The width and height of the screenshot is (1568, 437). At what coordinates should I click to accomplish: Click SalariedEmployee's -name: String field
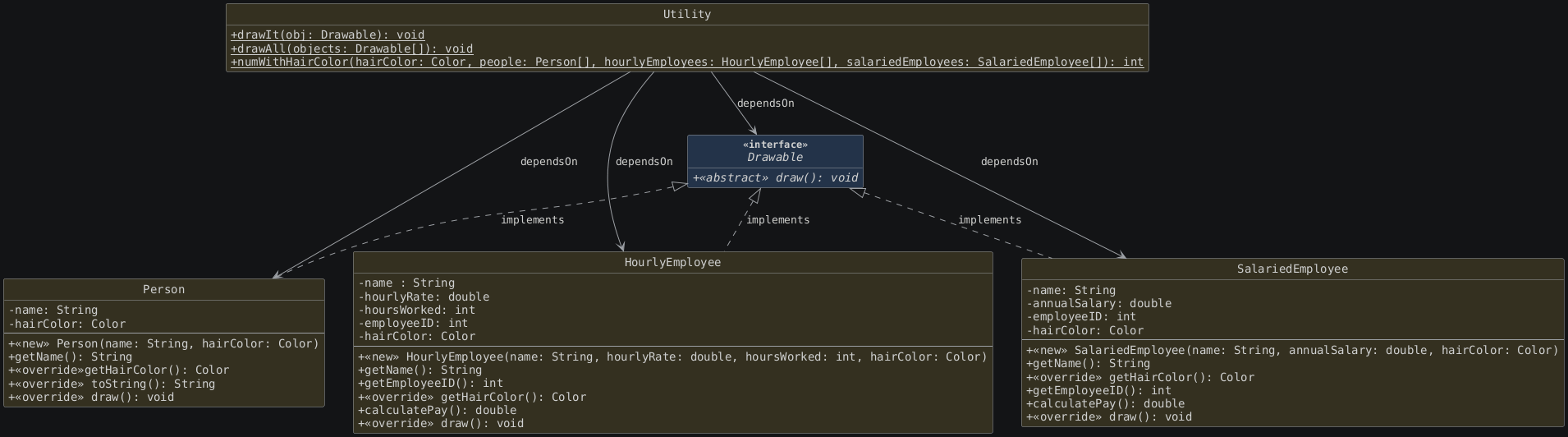[1071, 290]
